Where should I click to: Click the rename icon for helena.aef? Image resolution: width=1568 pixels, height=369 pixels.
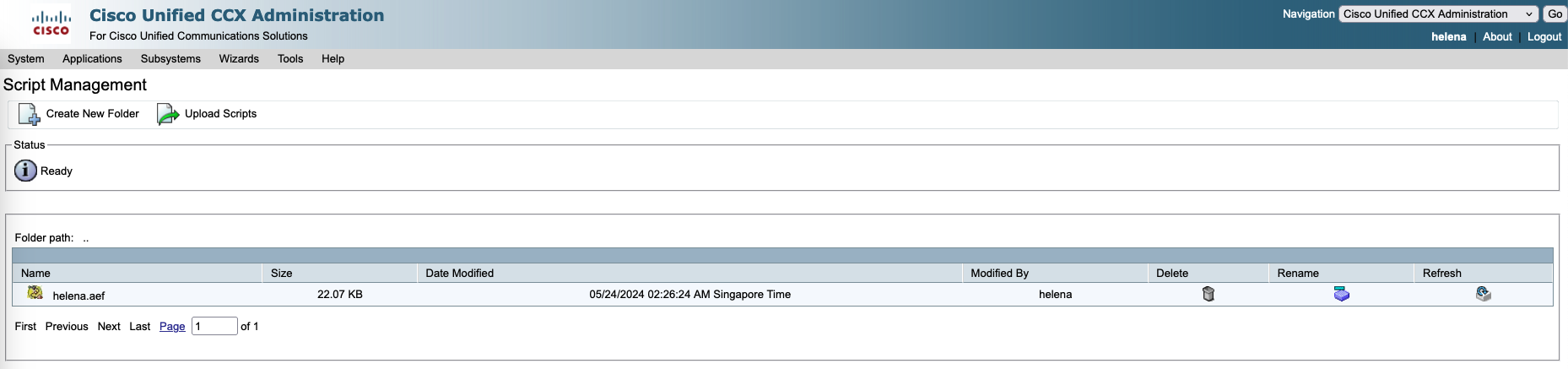coord(1341,294)
